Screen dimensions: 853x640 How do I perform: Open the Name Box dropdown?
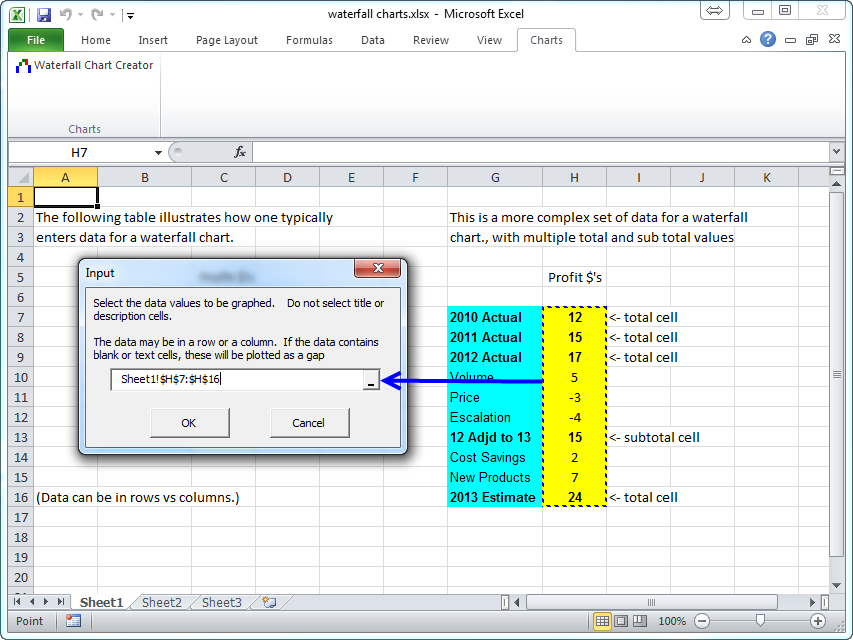[x=158, y=152]
